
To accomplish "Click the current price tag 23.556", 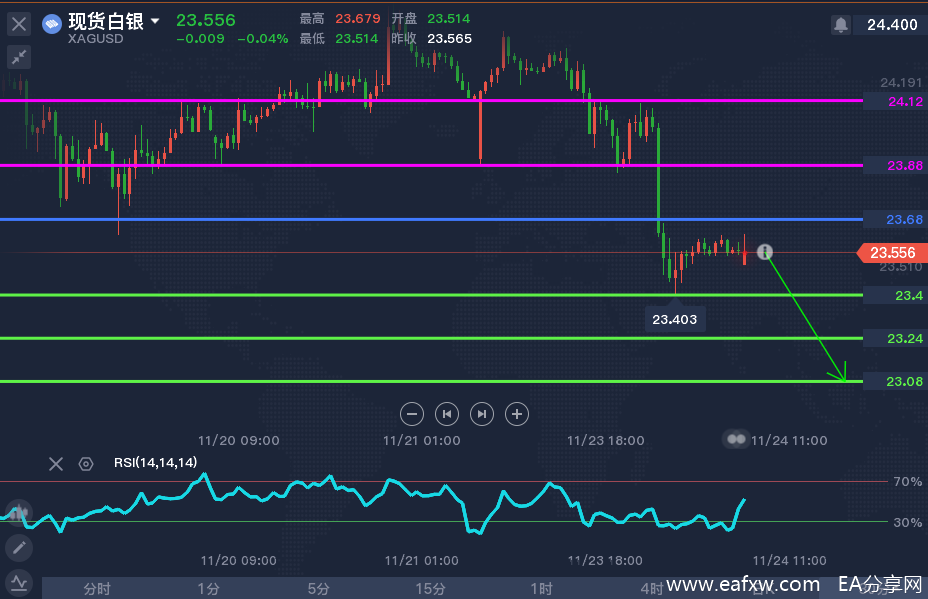I will click(891, 253).
